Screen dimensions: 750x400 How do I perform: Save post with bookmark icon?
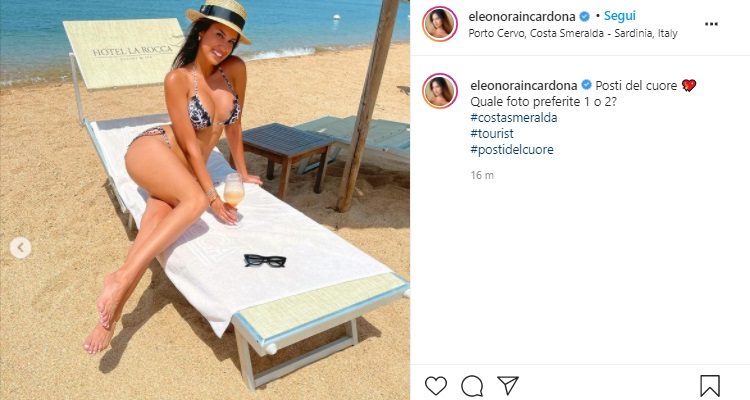[x=710, y=386]
